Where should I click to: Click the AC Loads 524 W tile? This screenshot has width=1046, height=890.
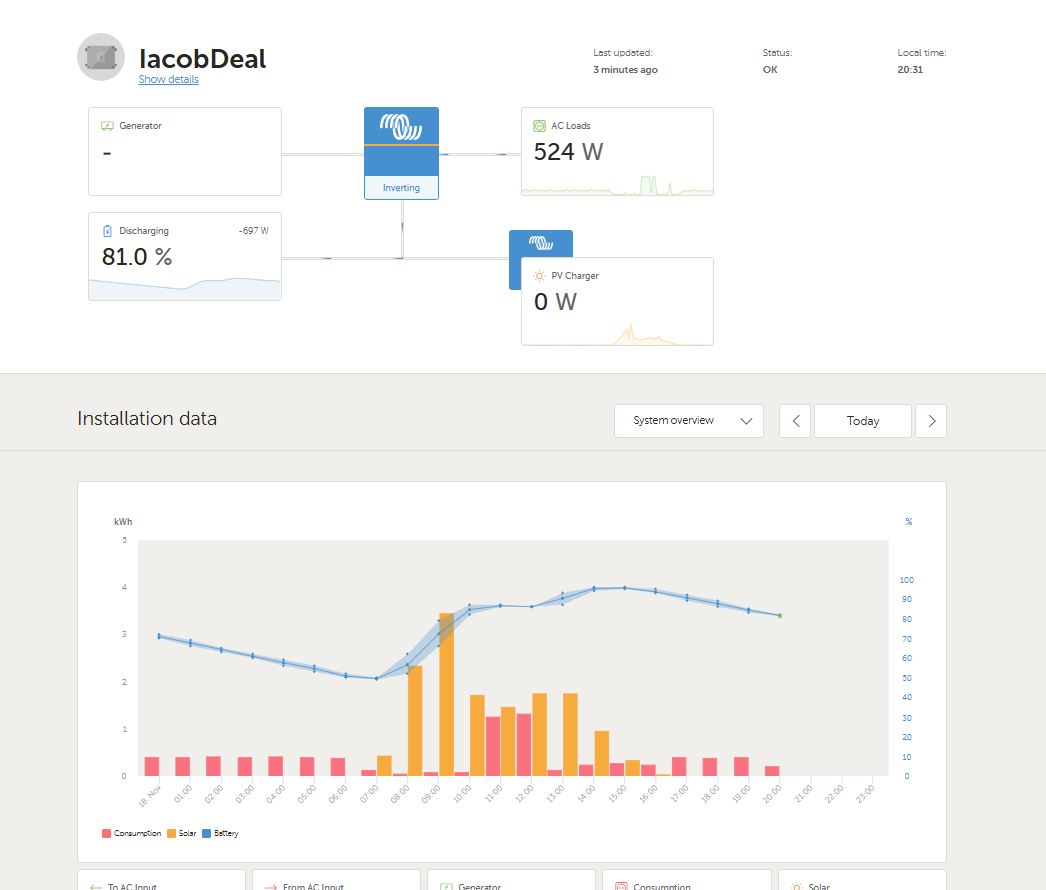(617, 152)
